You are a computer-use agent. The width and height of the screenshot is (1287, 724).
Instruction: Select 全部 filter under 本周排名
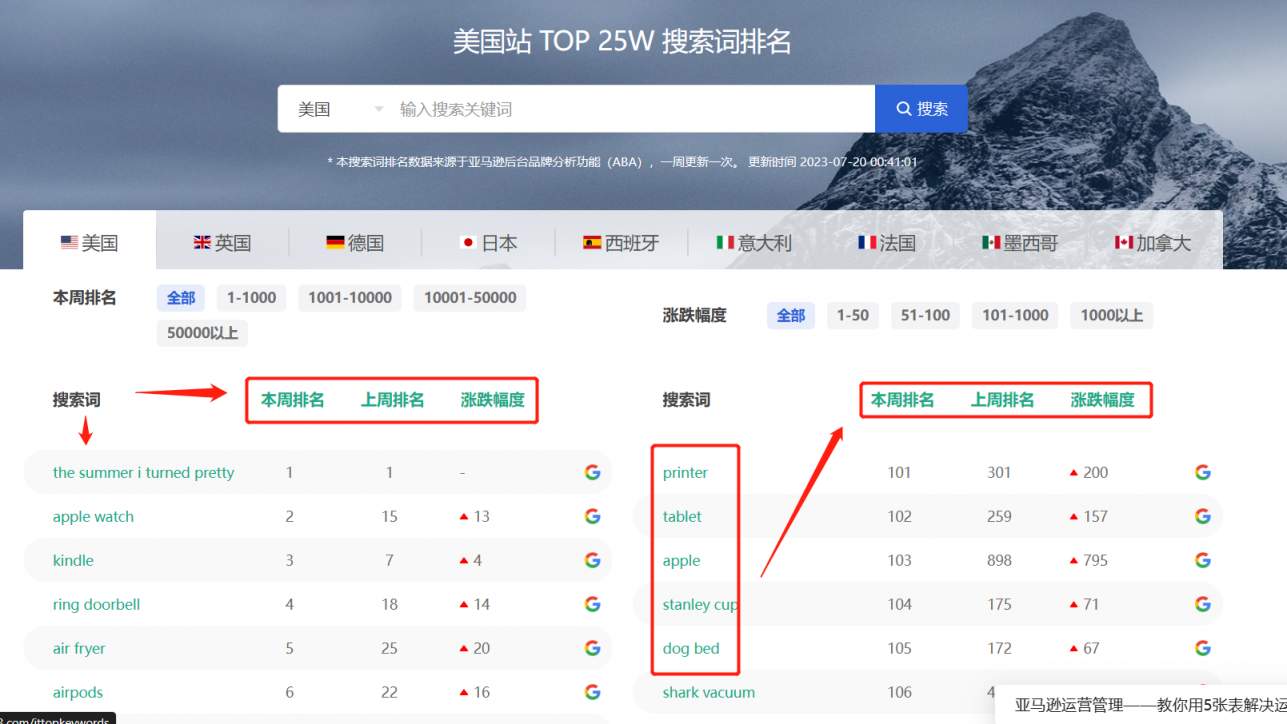click(x=181, y=298)
